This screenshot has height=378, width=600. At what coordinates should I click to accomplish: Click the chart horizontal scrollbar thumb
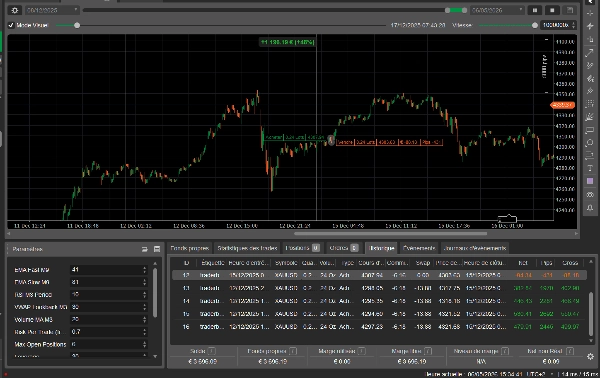click(x=390, y=233)
